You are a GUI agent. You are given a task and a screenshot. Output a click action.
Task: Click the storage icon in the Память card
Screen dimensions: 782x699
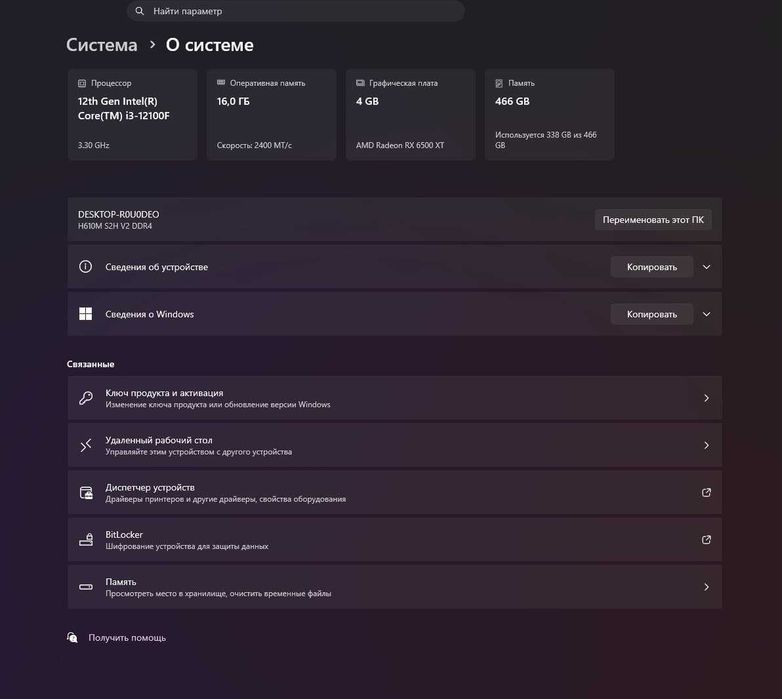point(499,83)
